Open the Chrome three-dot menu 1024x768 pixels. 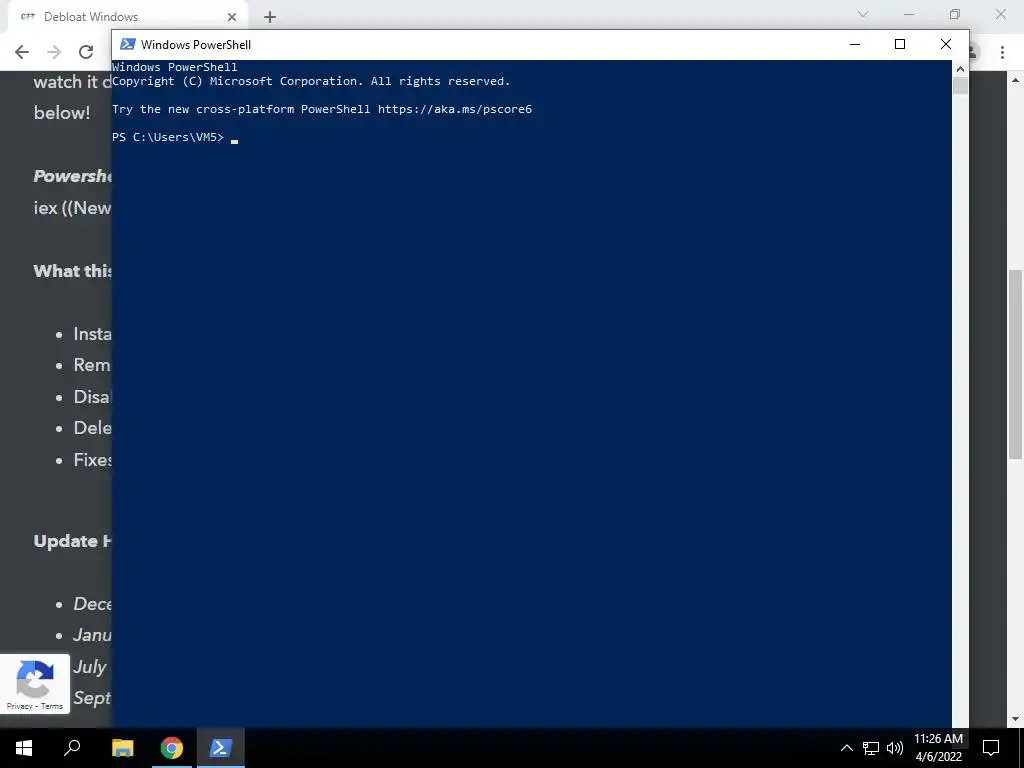click(x=1002, y=52)
